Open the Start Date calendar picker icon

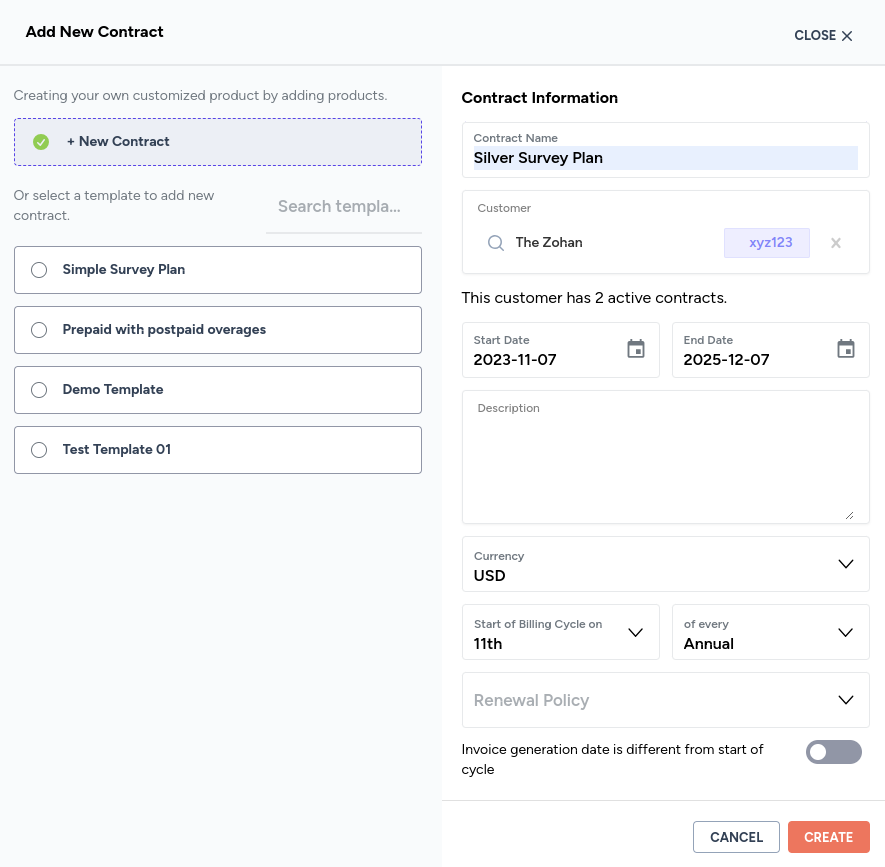coord(636,349)
